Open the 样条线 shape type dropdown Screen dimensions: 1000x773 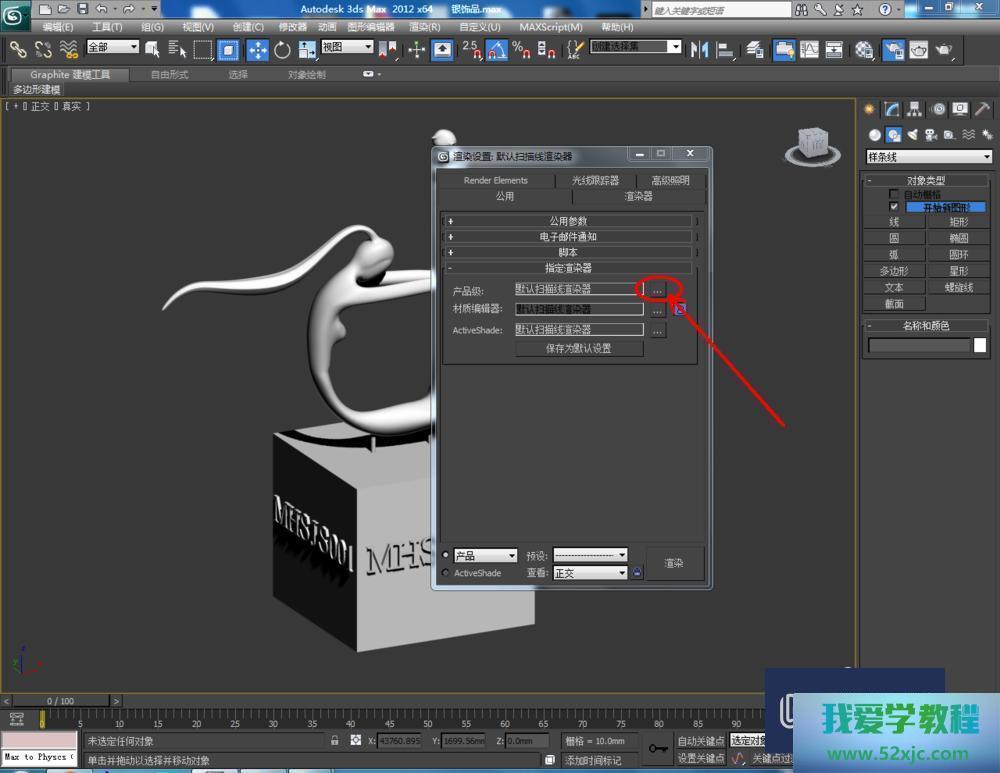coord(928,157)
